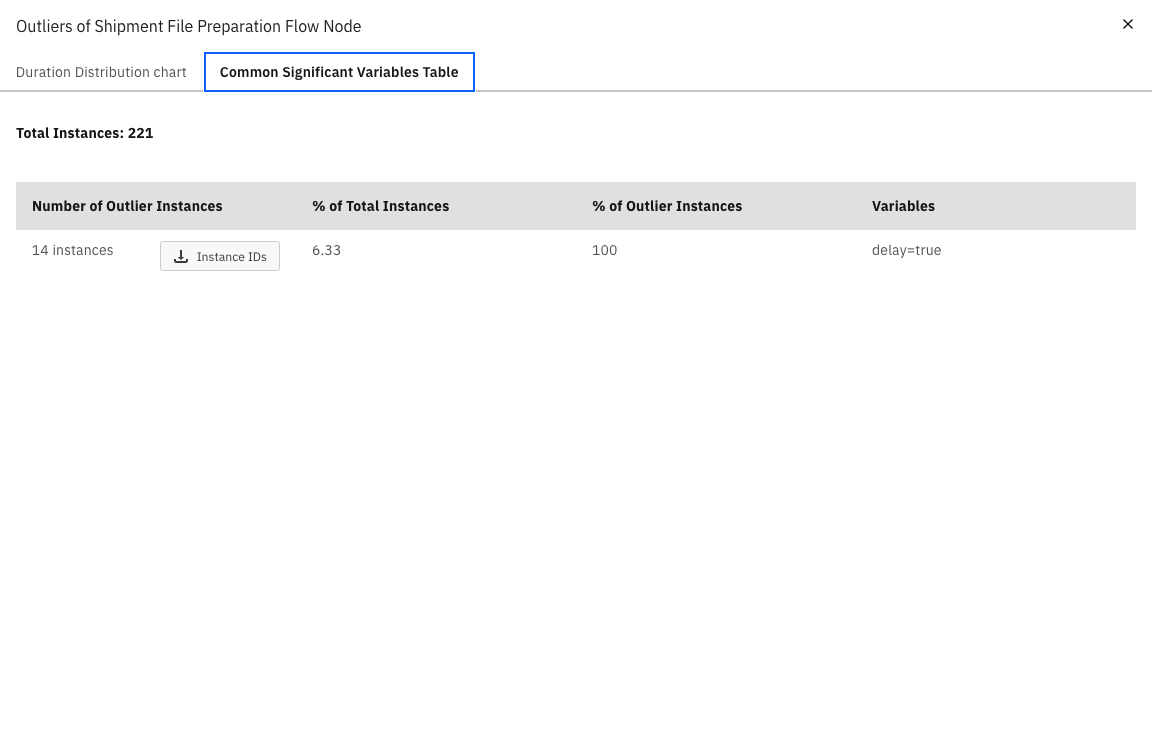The image size is (1152, 744).
Task: Click the % of Outlier Instances column header
Action: click(x=666, y=206)
